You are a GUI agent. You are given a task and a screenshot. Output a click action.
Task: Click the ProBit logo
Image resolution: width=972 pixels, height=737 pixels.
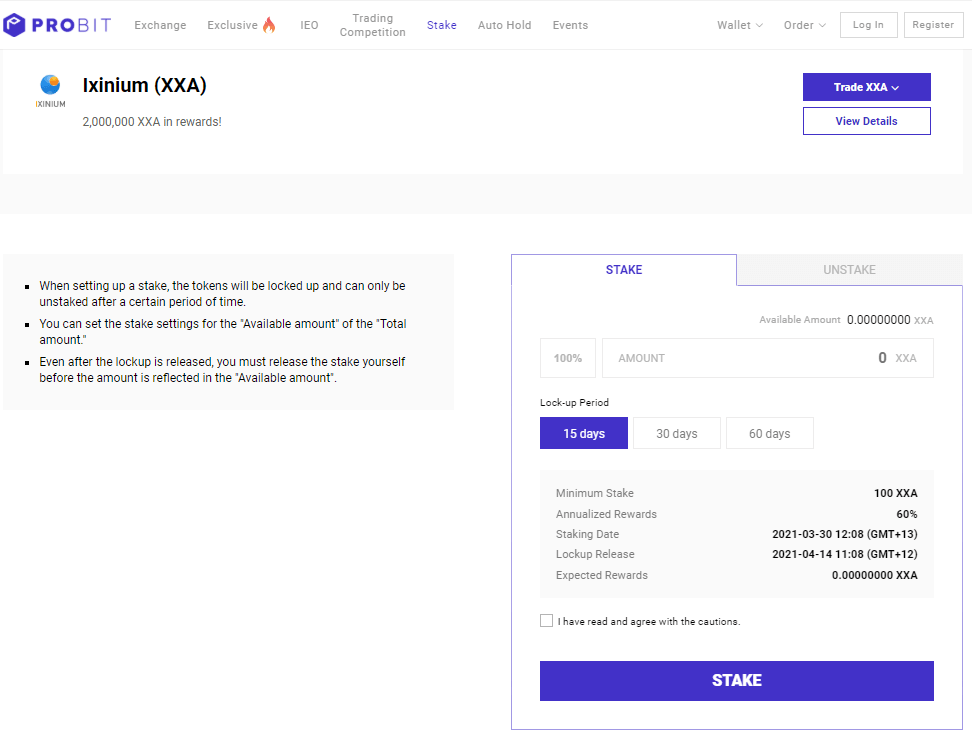tap(57, 25)
